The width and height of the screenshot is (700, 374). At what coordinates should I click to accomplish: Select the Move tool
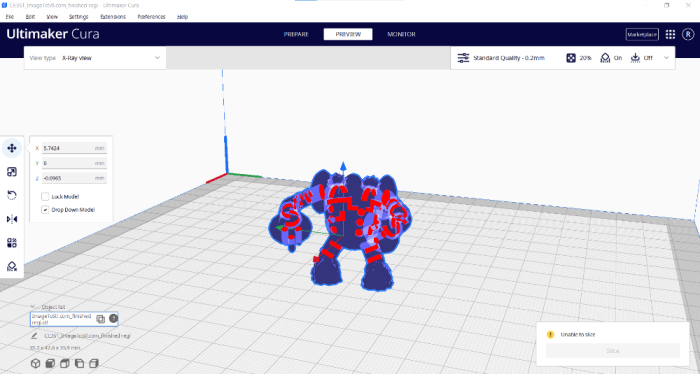(x=12, y=148)
